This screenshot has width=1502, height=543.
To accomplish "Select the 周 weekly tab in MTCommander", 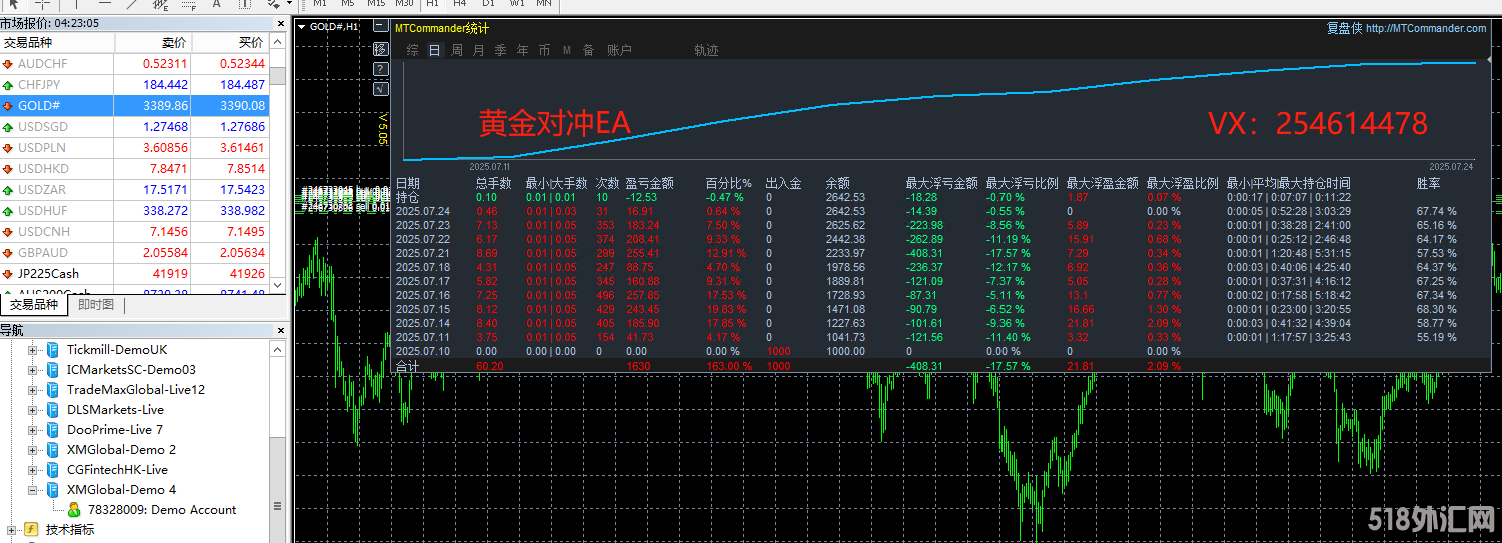I will click(x=457, y=50).
